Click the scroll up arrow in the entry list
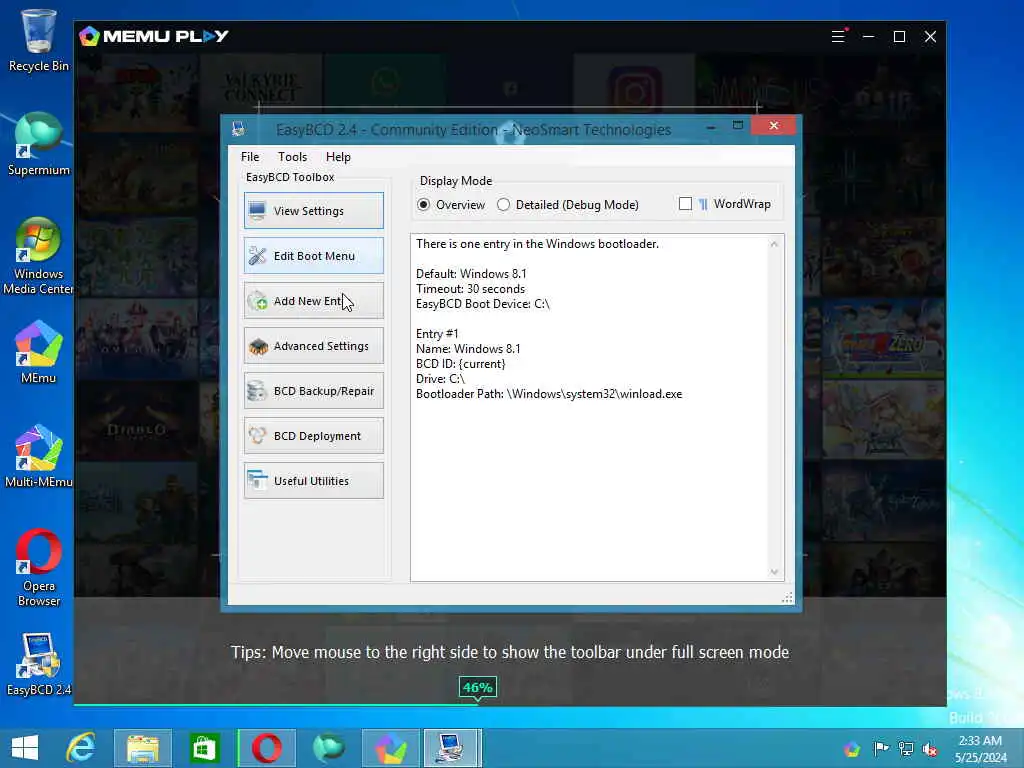 (774, 244)
